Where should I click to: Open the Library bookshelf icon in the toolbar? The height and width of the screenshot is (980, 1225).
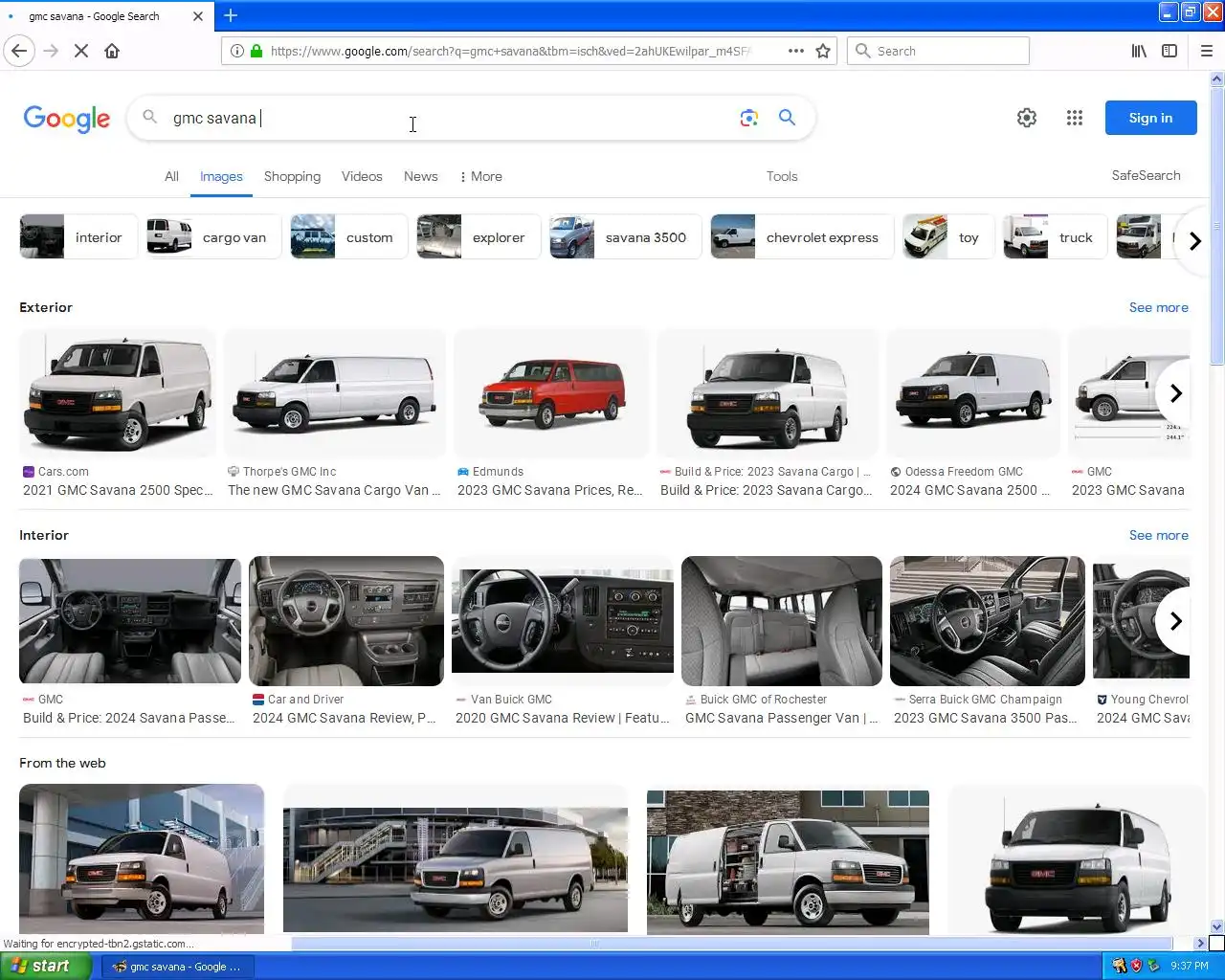(1139, 51)
